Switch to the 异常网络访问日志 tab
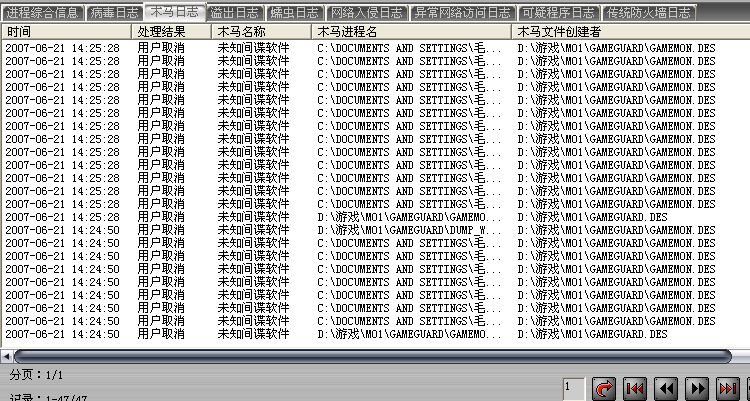 pos(463,12)
